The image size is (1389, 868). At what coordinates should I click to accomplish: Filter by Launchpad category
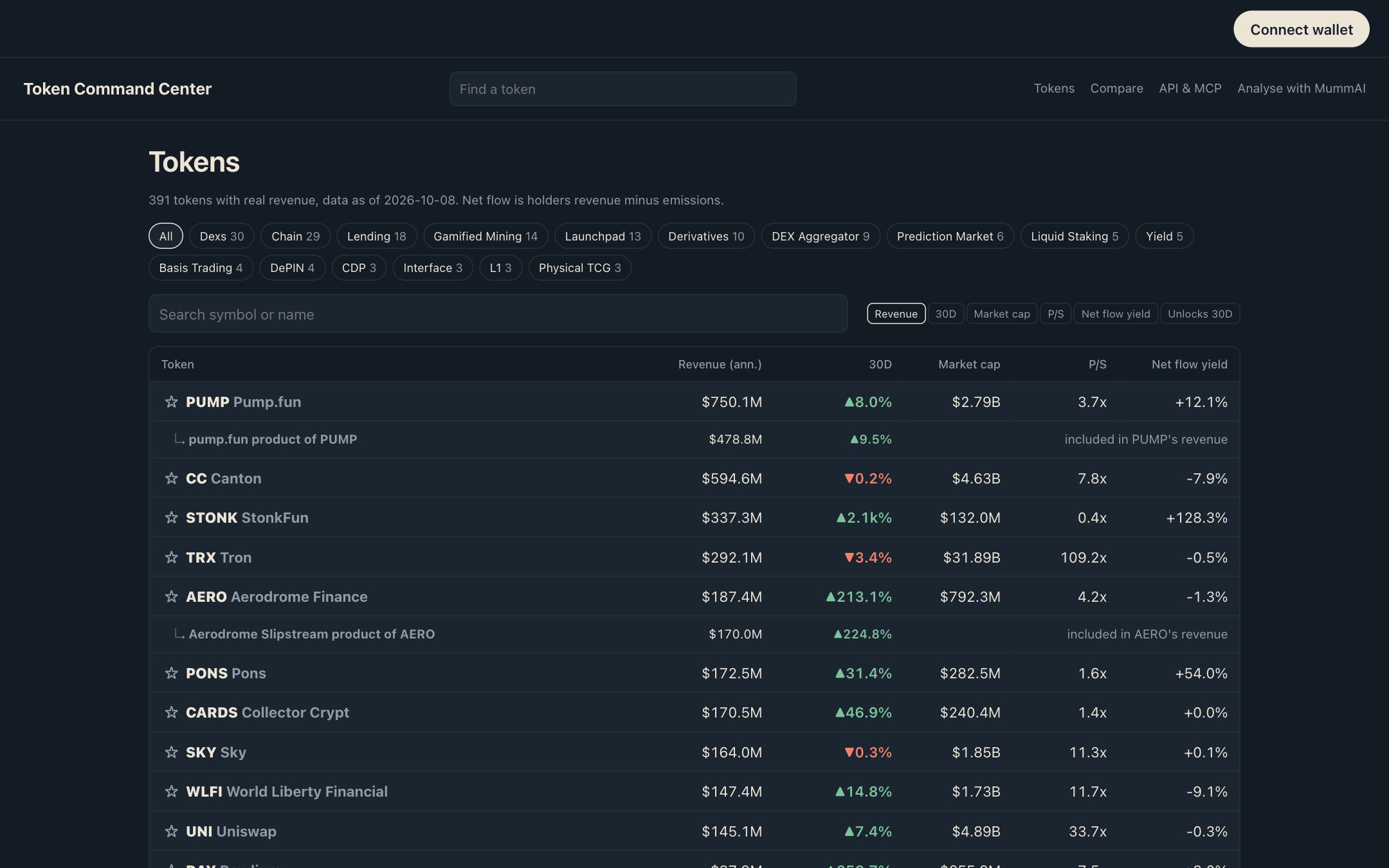click(603, 236)
